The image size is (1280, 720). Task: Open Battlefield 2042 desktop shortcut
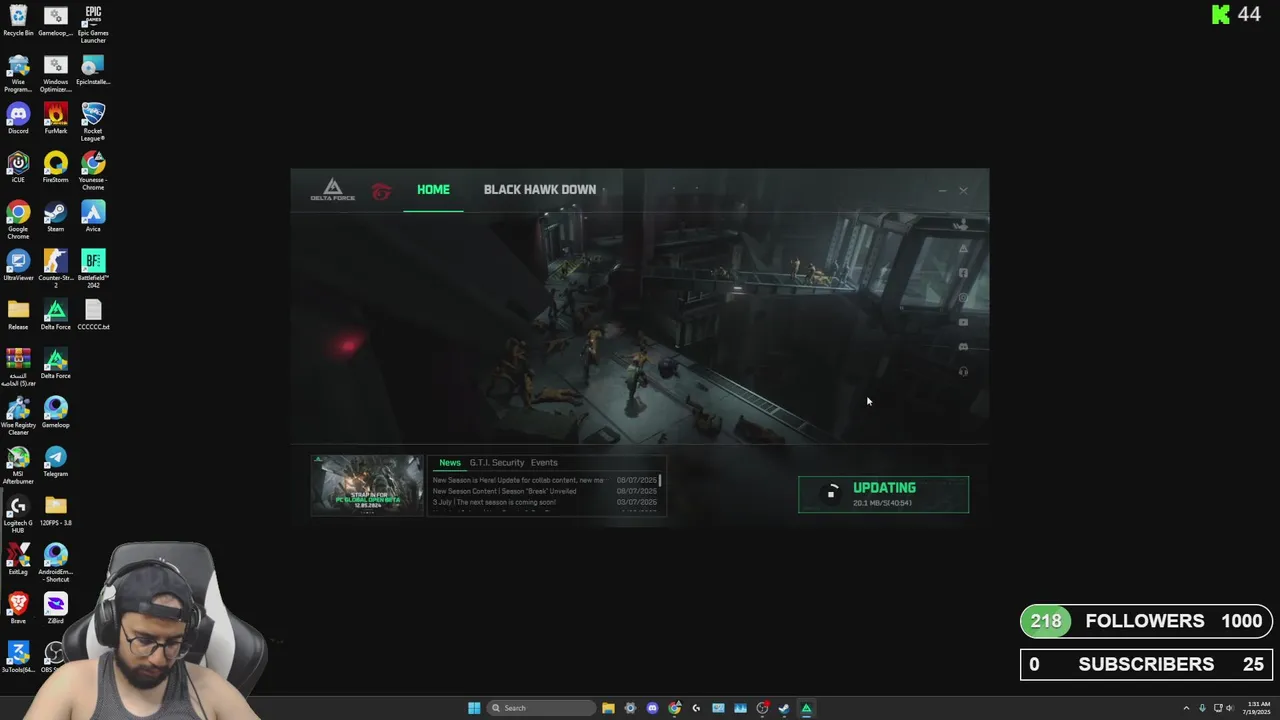93,268
